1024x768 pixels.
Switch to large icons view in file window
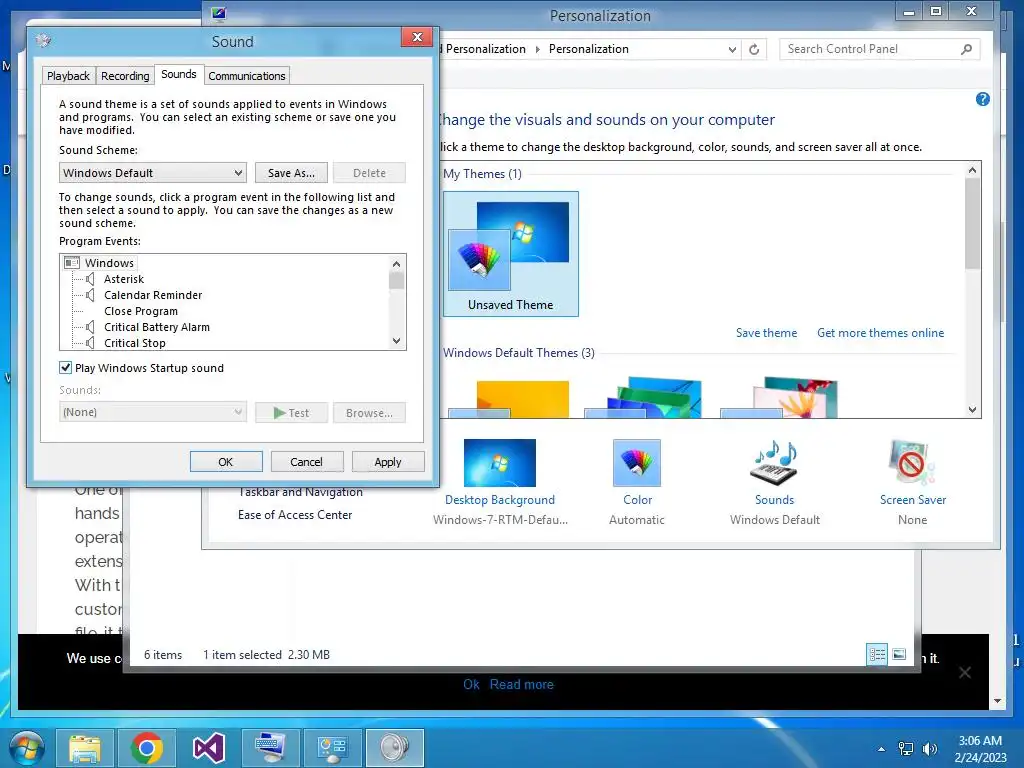(899, 654)
